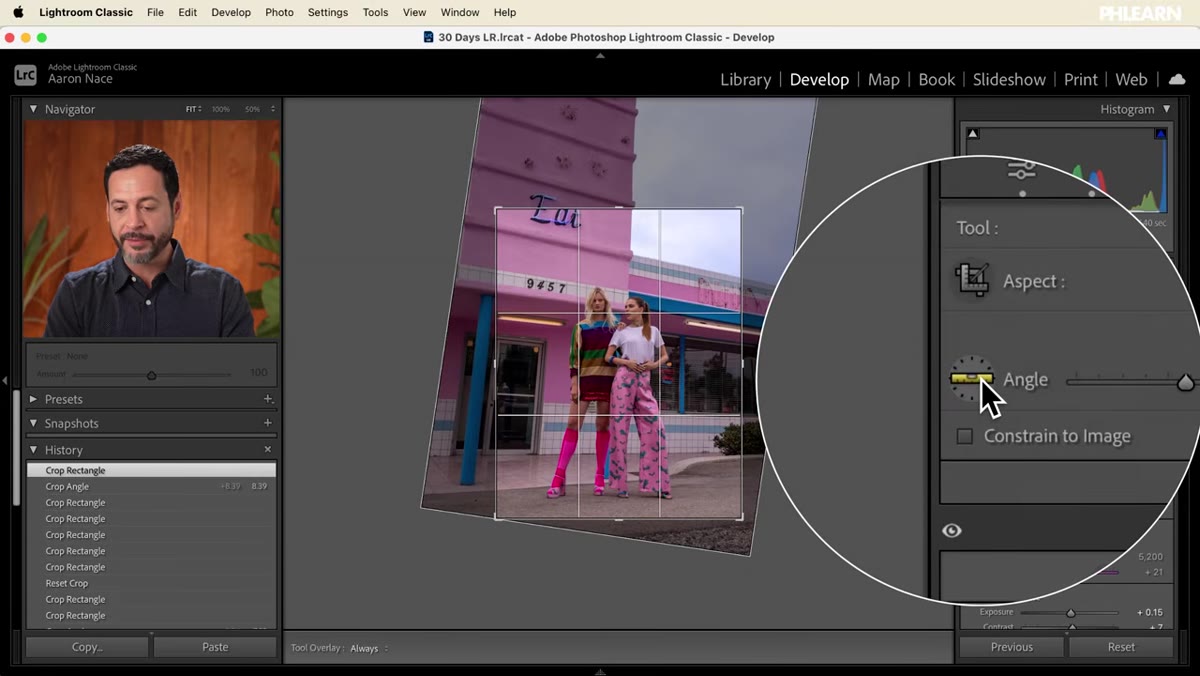This screenshot has height=676, width=1200.
Task: Select the Reset Crop history step
Action: pos(151,583)
